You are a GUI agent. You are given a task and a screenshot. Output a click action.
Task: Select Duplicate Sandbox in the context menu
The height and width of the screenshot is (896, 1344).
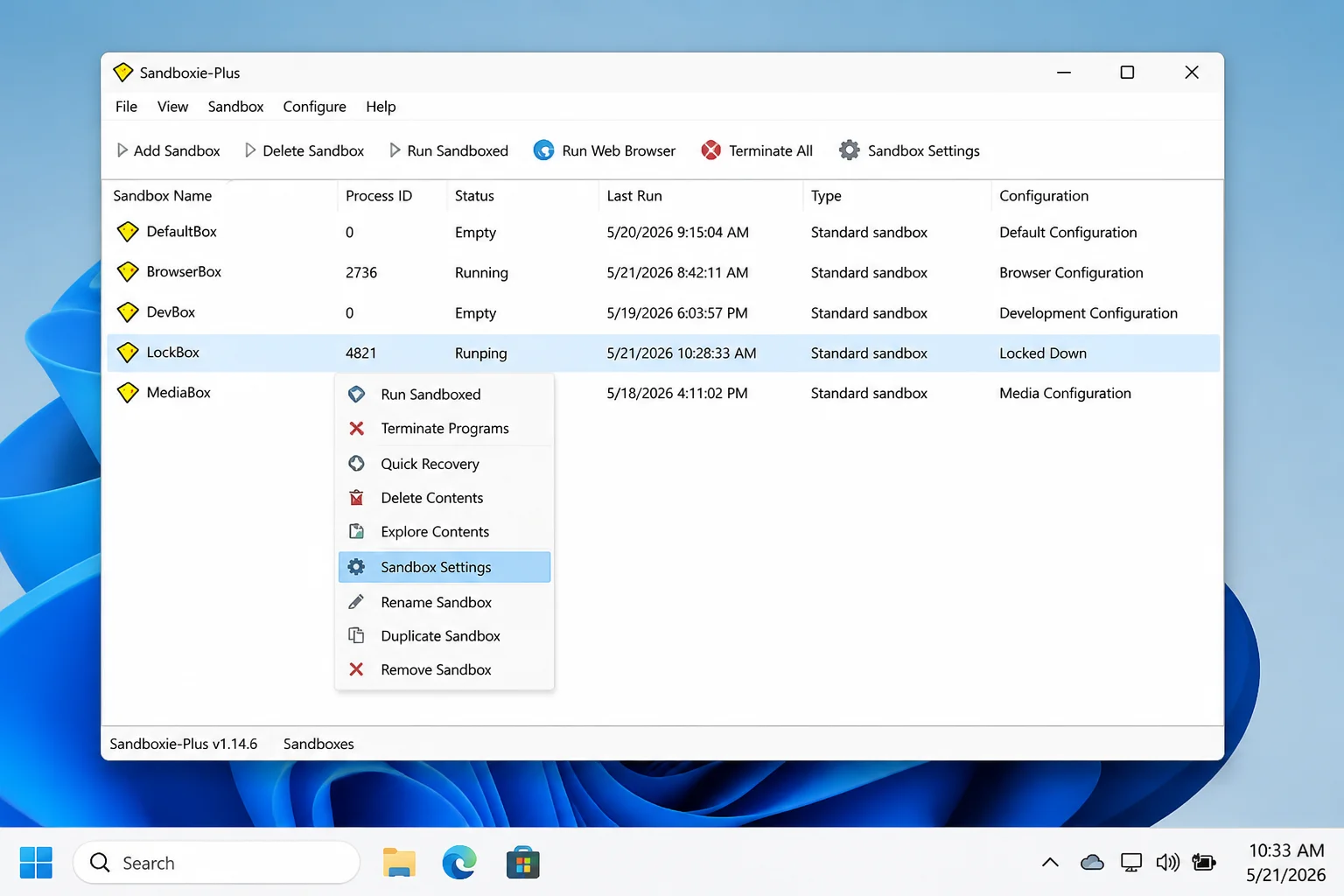pos(444,636)
